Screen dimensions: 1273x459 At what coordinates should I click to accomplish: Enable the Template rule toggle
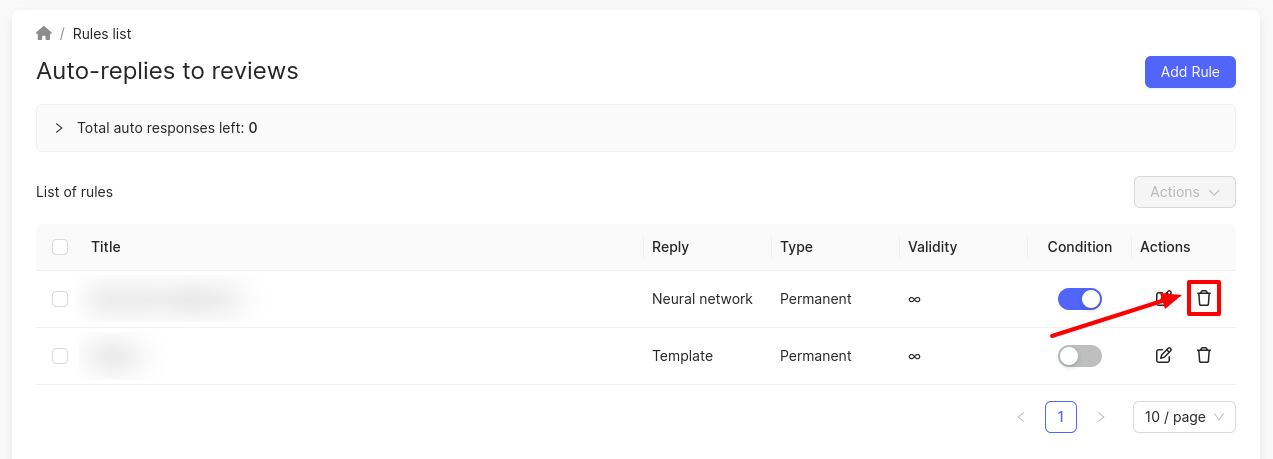[1079, 355]
